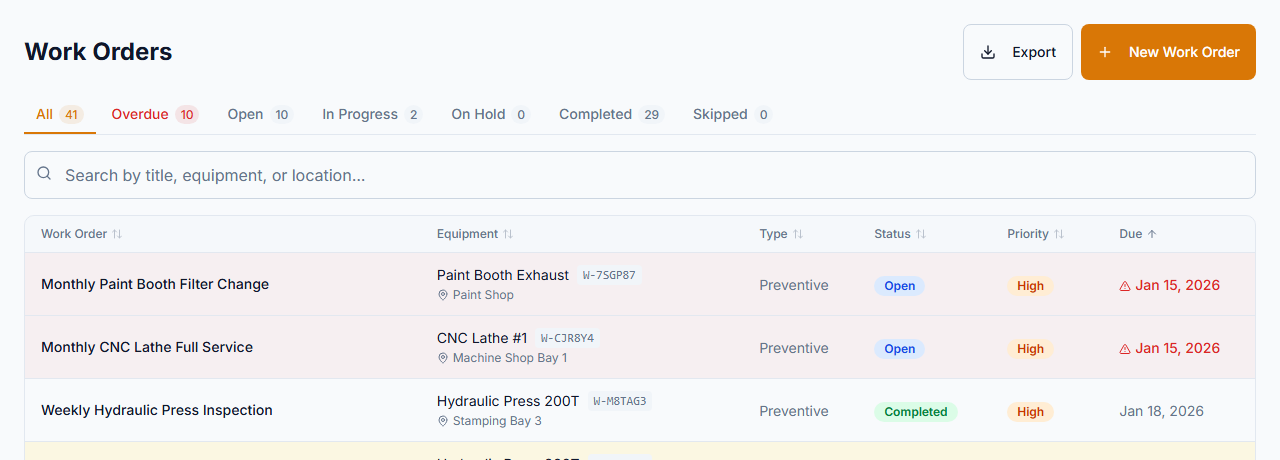The height and width of the screenshot is (460, 1280).
Task: Click the Paint Shop location pin icon
Action: [443, 295]
